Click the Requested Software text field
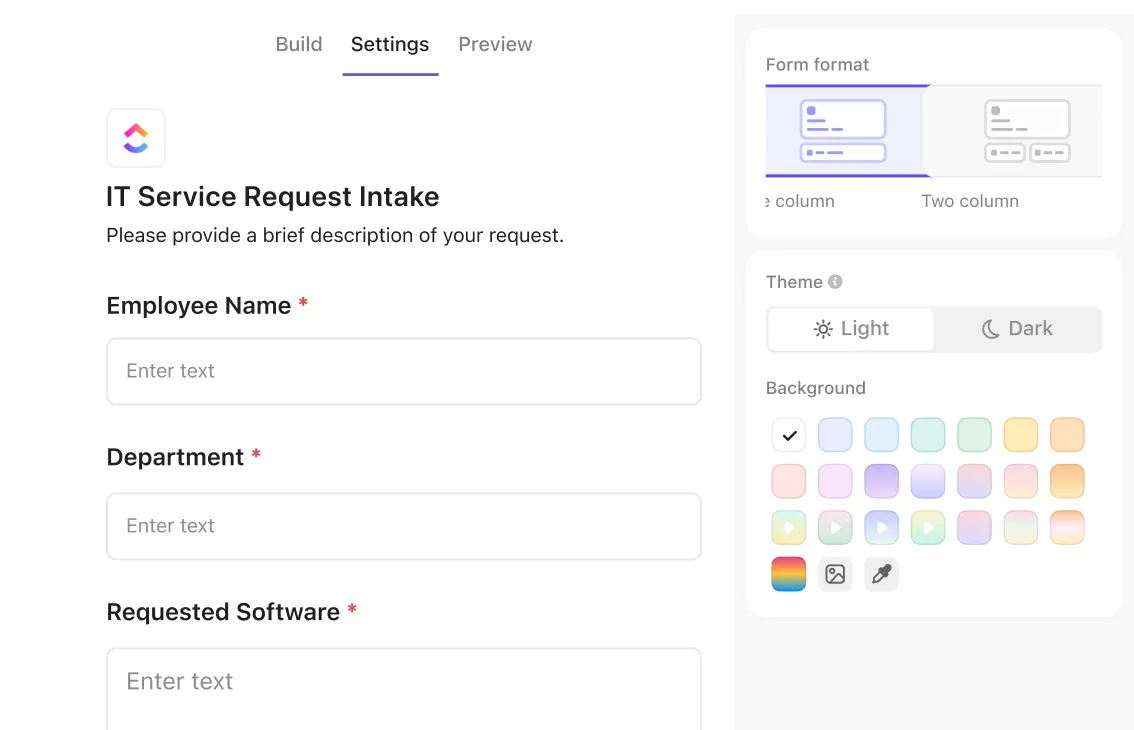Viewport: 1134px width, 730px height. click(404, 689)
